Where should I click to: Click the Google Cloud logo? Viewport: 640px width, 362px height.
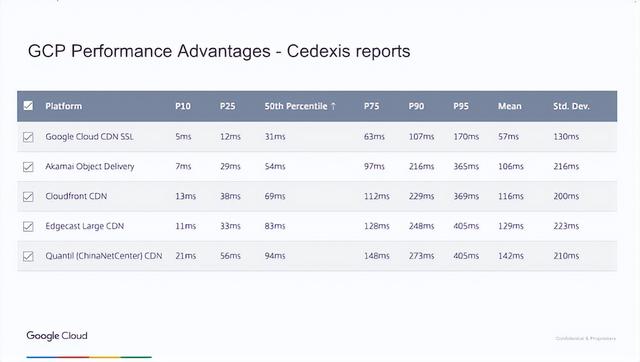coord(57,336)
